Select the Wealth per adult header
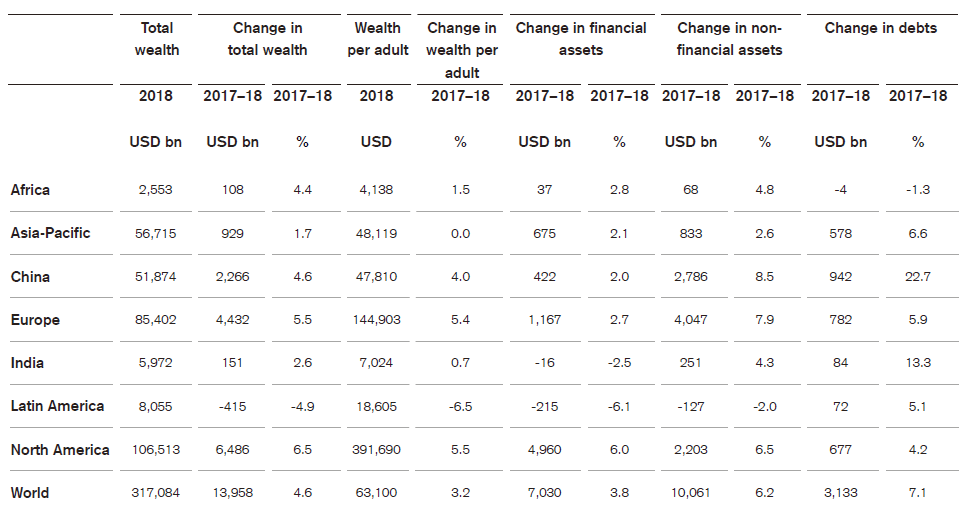This screenshot has height=511, width=964. coord(378,39)
